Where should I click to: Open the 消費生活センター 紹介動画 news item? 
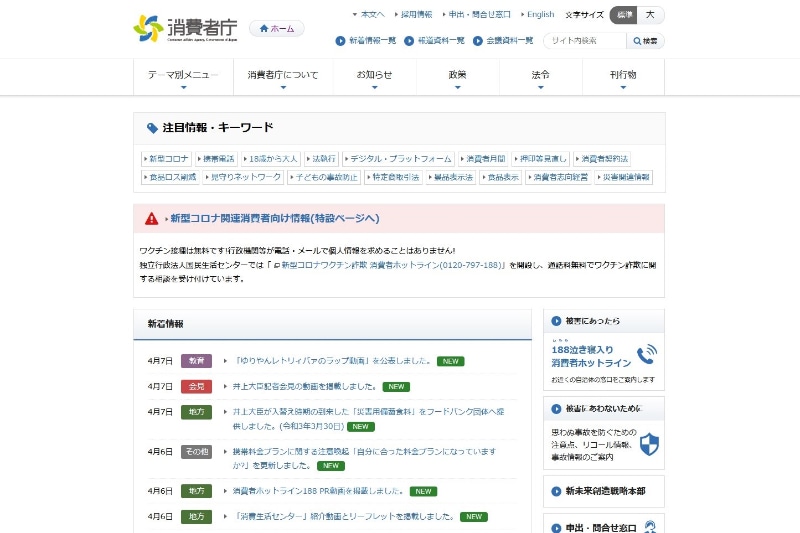pos(343,517)
